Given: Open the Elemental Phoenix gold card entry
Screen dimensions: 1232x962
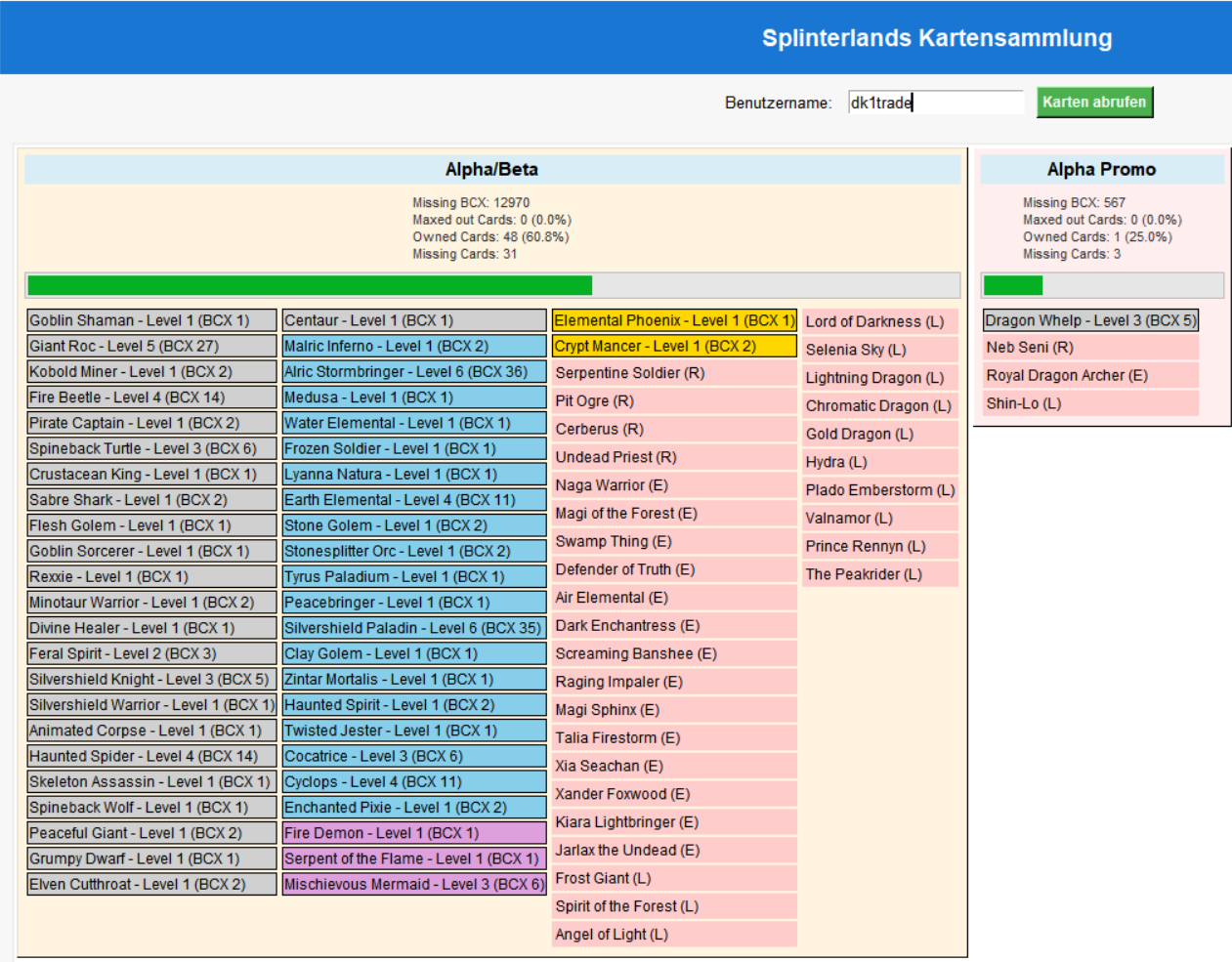Looking at the screenshot, I should tap(674, 320).
